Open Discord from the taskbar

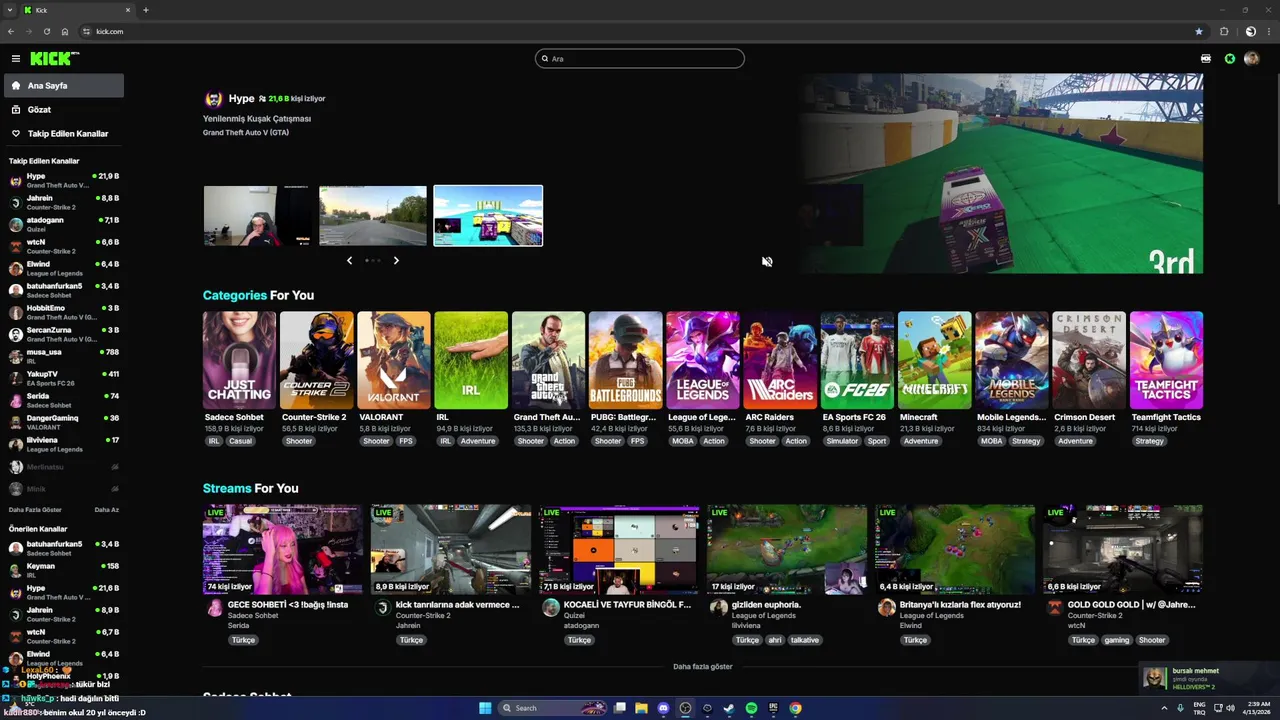pos(663,708)
